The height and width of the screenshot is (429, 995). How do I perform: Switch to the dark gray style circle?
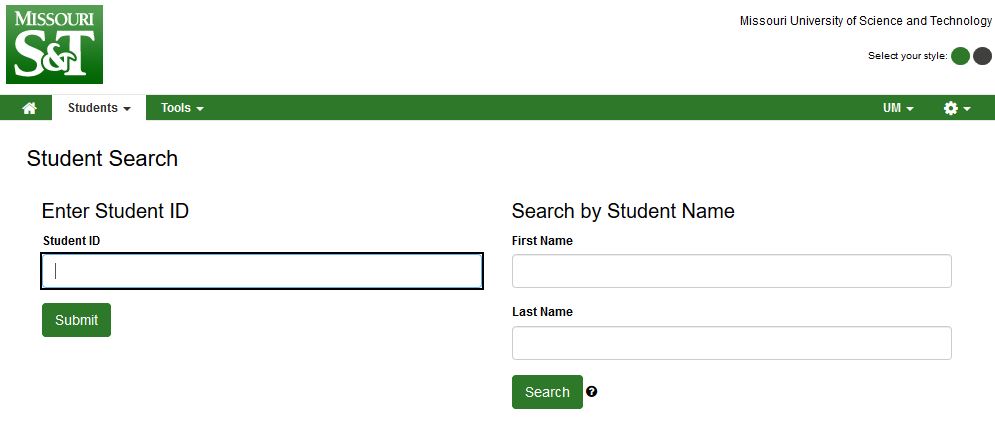pos(982,56)
